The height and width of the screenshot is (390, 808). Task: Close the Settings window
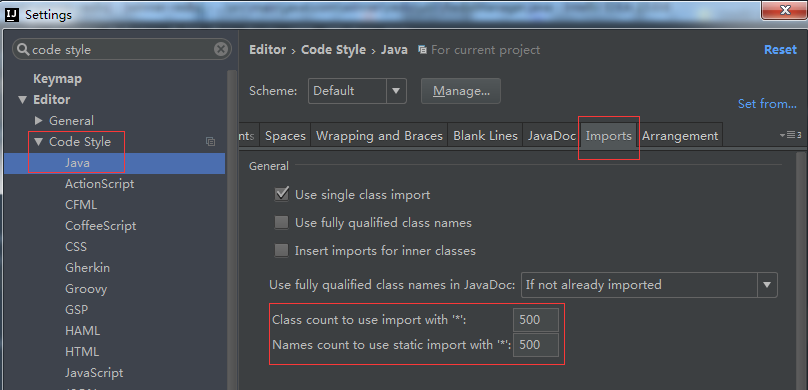point(784,10)
